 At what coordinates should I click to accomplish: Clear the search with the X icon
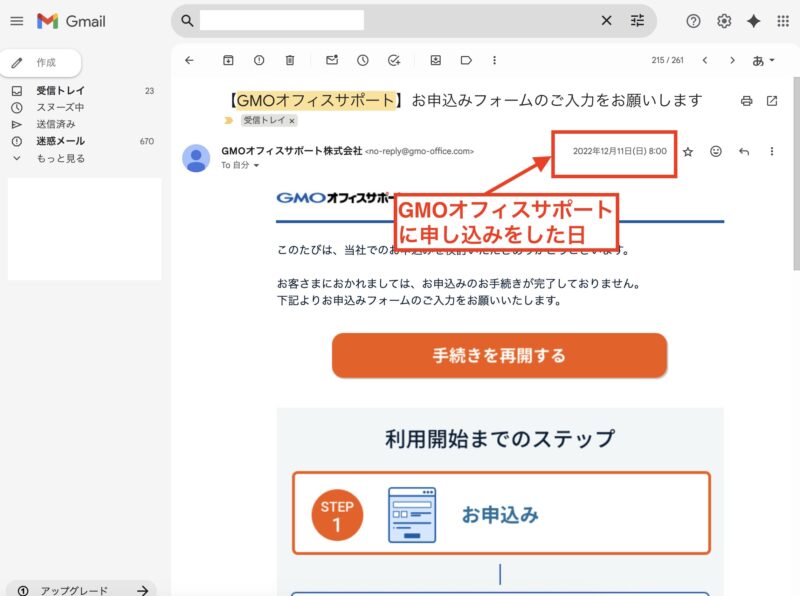(606, 20)
